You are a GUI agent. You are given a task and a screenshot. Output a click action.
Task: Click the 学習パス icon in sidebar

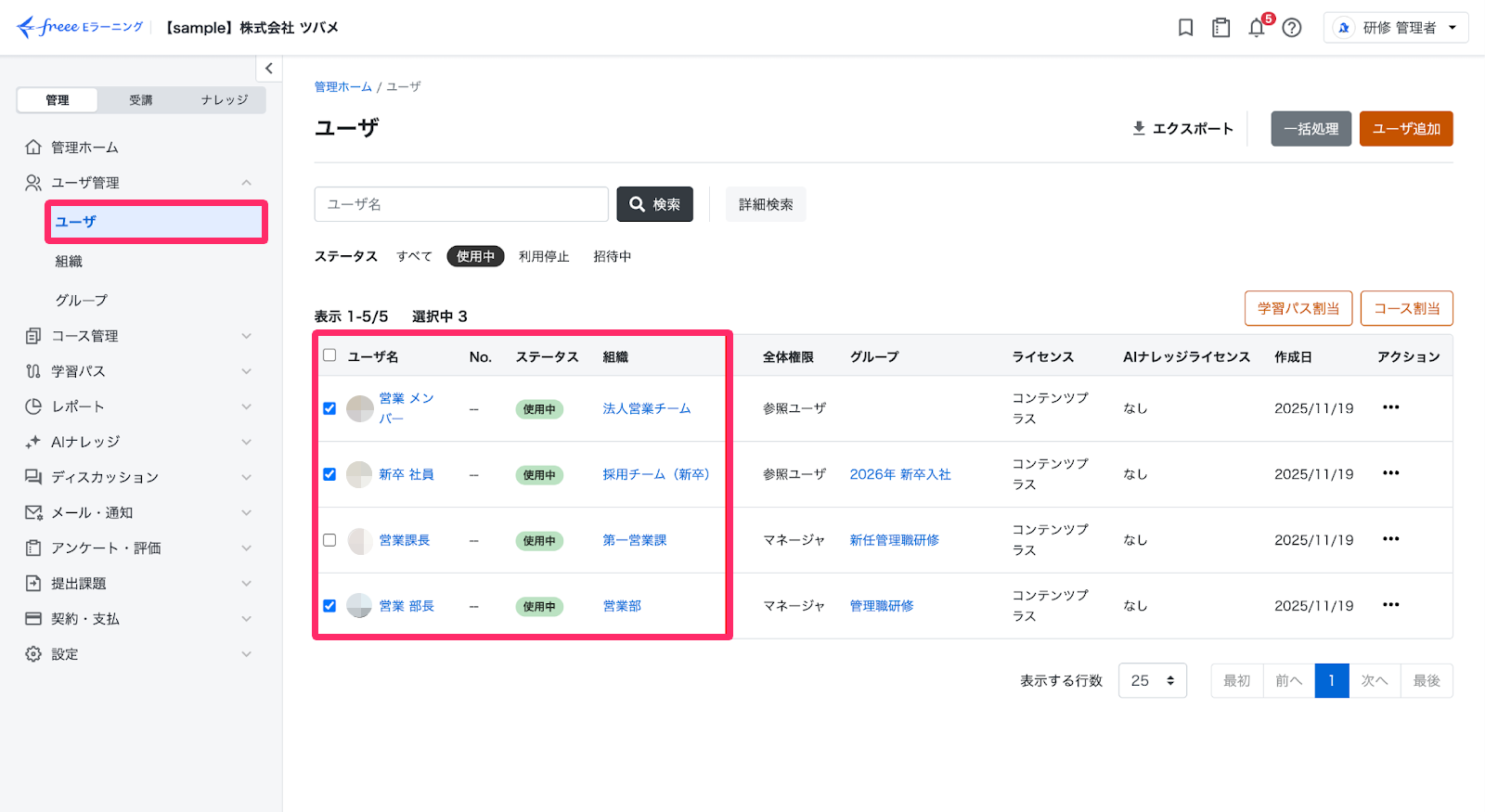click(33, 370)
